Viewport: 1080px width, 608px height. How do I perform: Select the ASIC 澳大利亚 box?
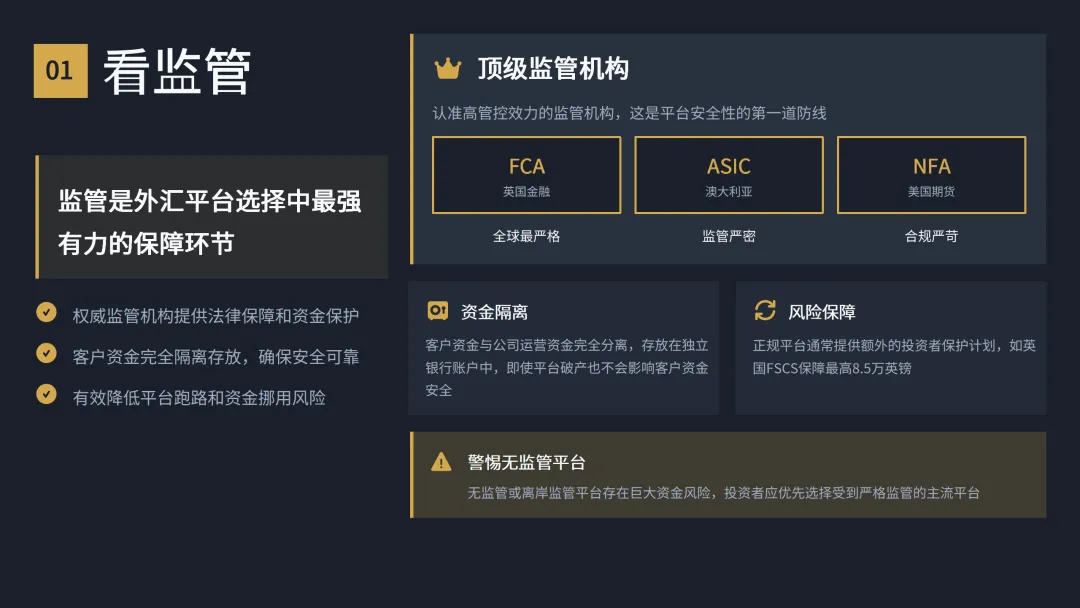coord(729,175)
